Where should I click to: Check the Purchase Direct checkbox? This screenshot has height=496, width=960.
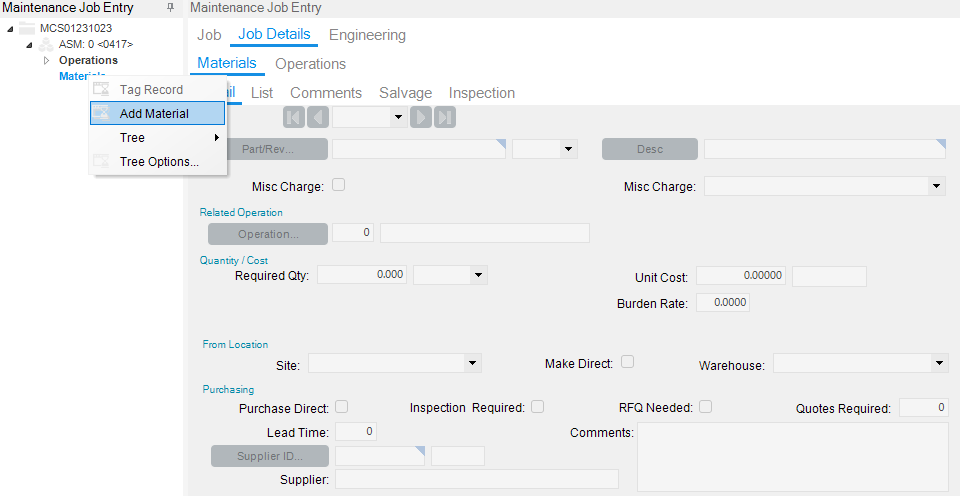(x=342, y=407)
